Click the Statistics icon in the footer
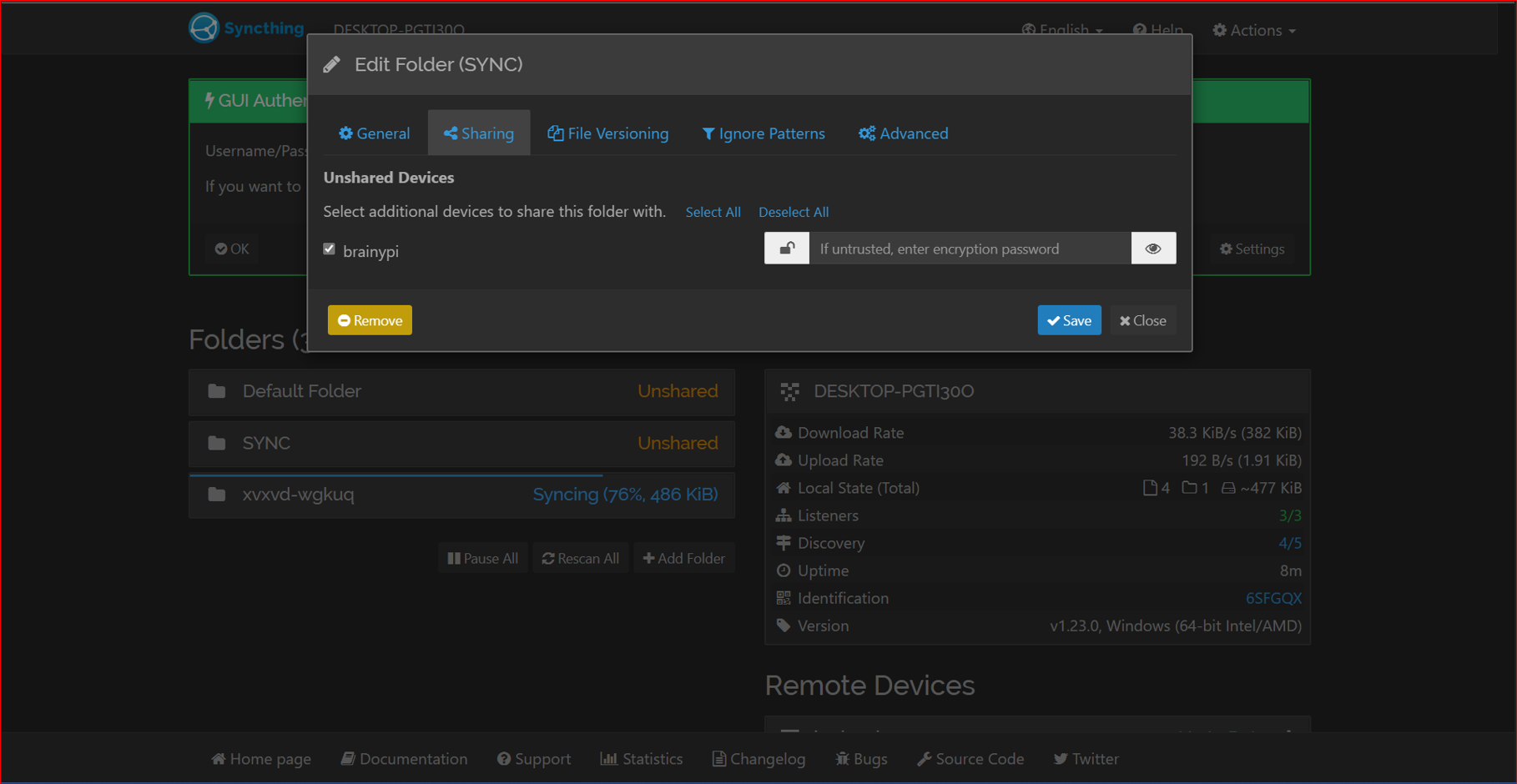Image resolution: width=1517 pixels, height=784 pixels. click(608, 758)
